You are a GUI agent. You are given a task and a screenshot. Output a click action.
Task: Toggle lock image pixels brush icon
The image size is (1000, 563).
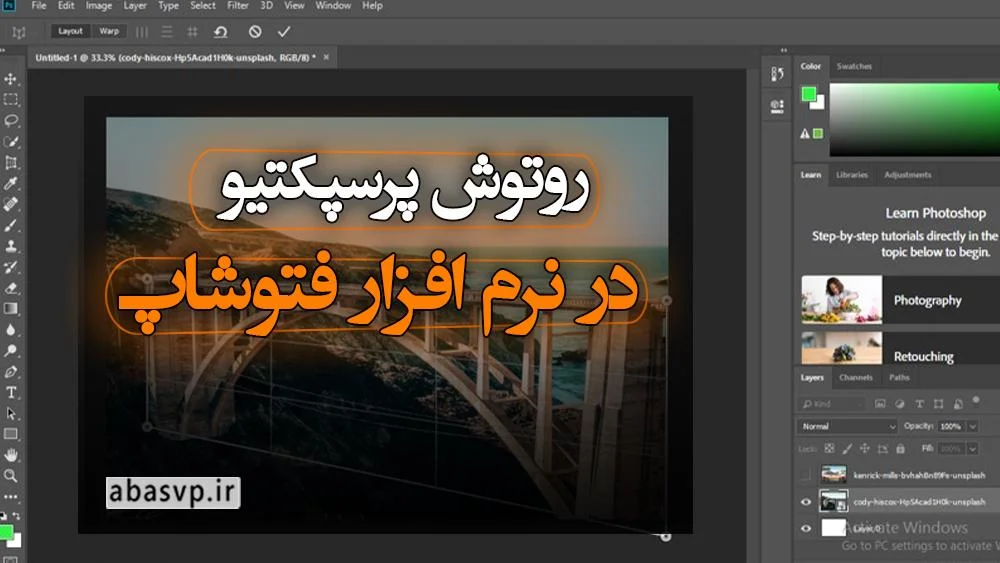847,449
